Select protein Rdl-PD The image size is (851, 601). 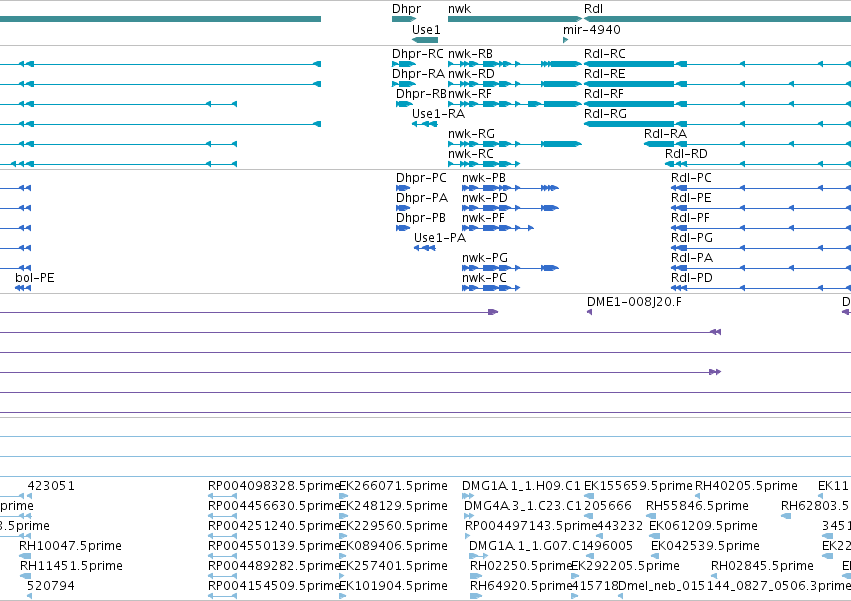[x=691, y=278]
